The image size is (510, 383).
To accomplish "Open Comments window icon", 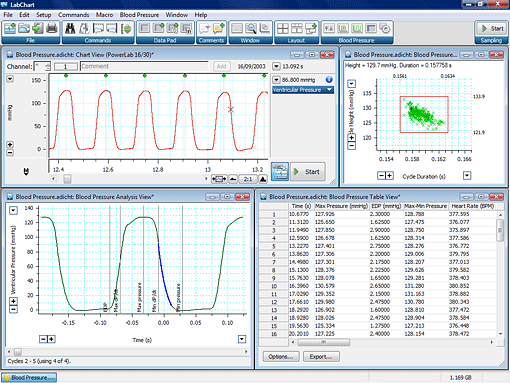I will 204,28.
